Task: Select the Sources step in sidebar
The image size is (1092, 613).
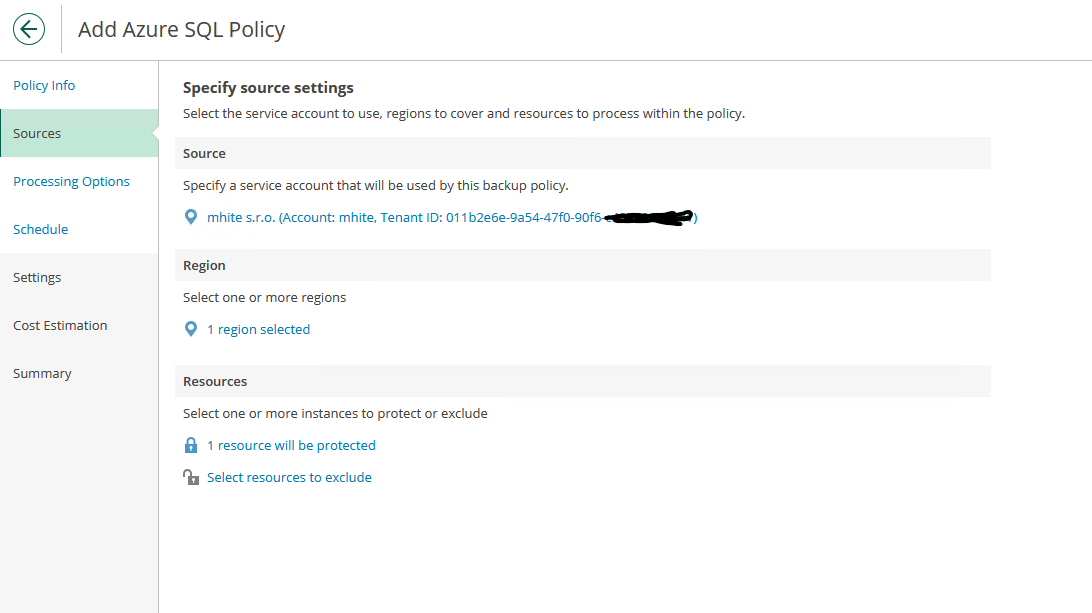Action: pyautogui.click(x=37, y=133)
